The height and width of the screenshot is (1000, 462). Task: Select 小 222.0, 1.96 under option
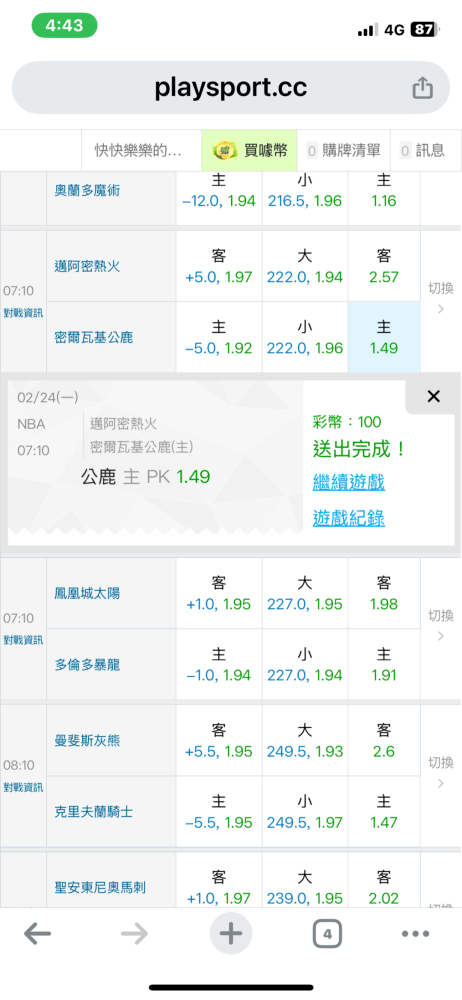point(305,337)
